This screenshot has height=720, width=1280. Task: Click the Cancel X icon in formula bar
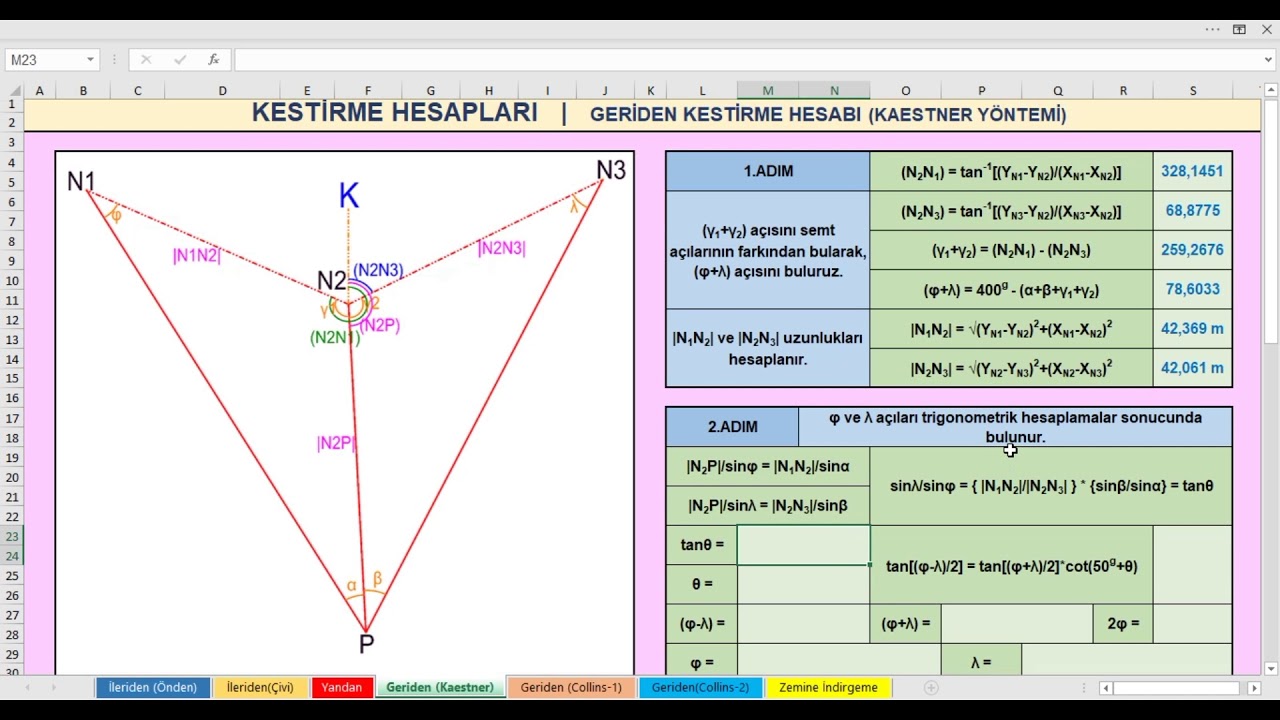(x=146, y=60)
